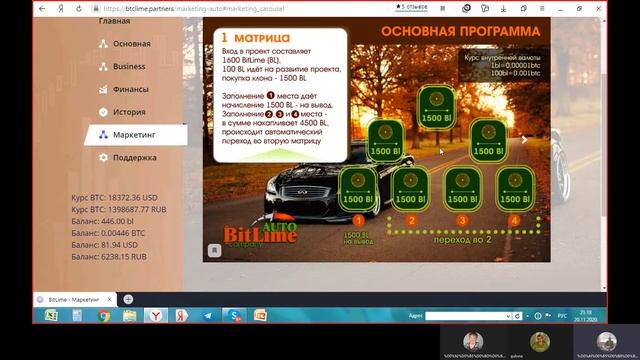640x360 pixels.
Task: Click the переход во 2 label
Action: click(462, 240)
